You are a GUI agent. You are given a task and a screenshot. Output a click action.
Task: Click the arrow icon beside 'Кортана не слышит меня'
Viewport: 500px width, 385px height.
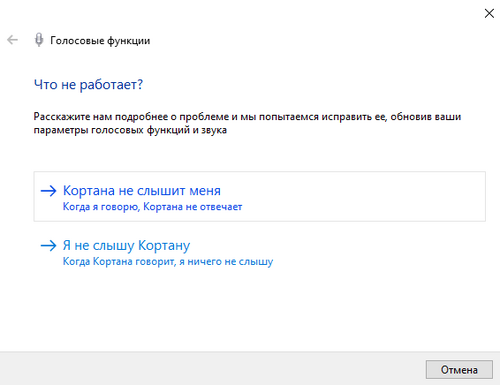pos(49,191)
